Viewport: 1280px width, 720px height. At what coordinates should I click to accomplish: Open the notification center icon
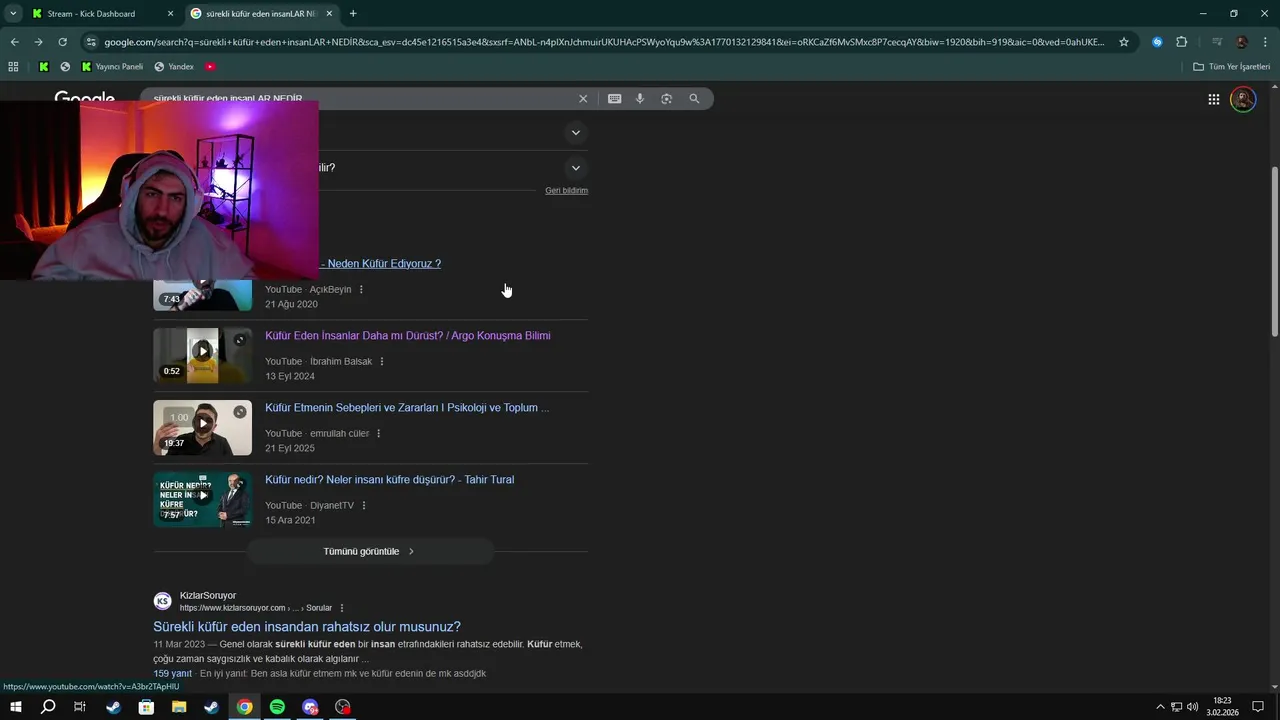(x=1258, y=707)
